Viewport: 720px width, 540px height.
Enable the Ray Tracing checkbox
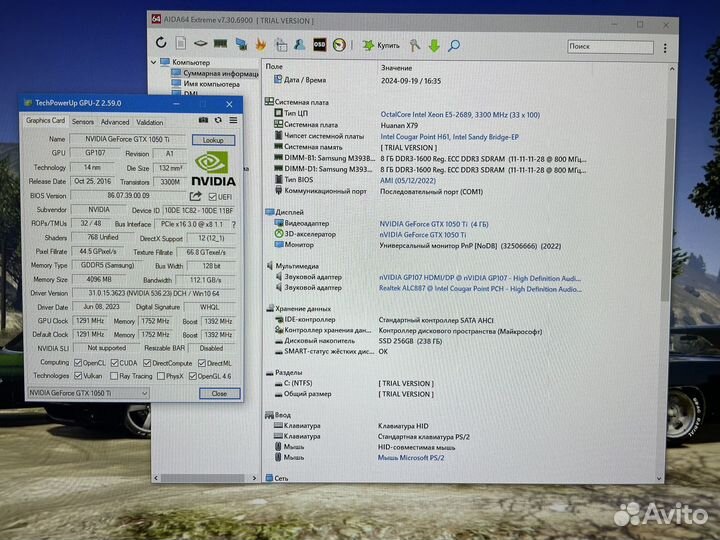114,376
